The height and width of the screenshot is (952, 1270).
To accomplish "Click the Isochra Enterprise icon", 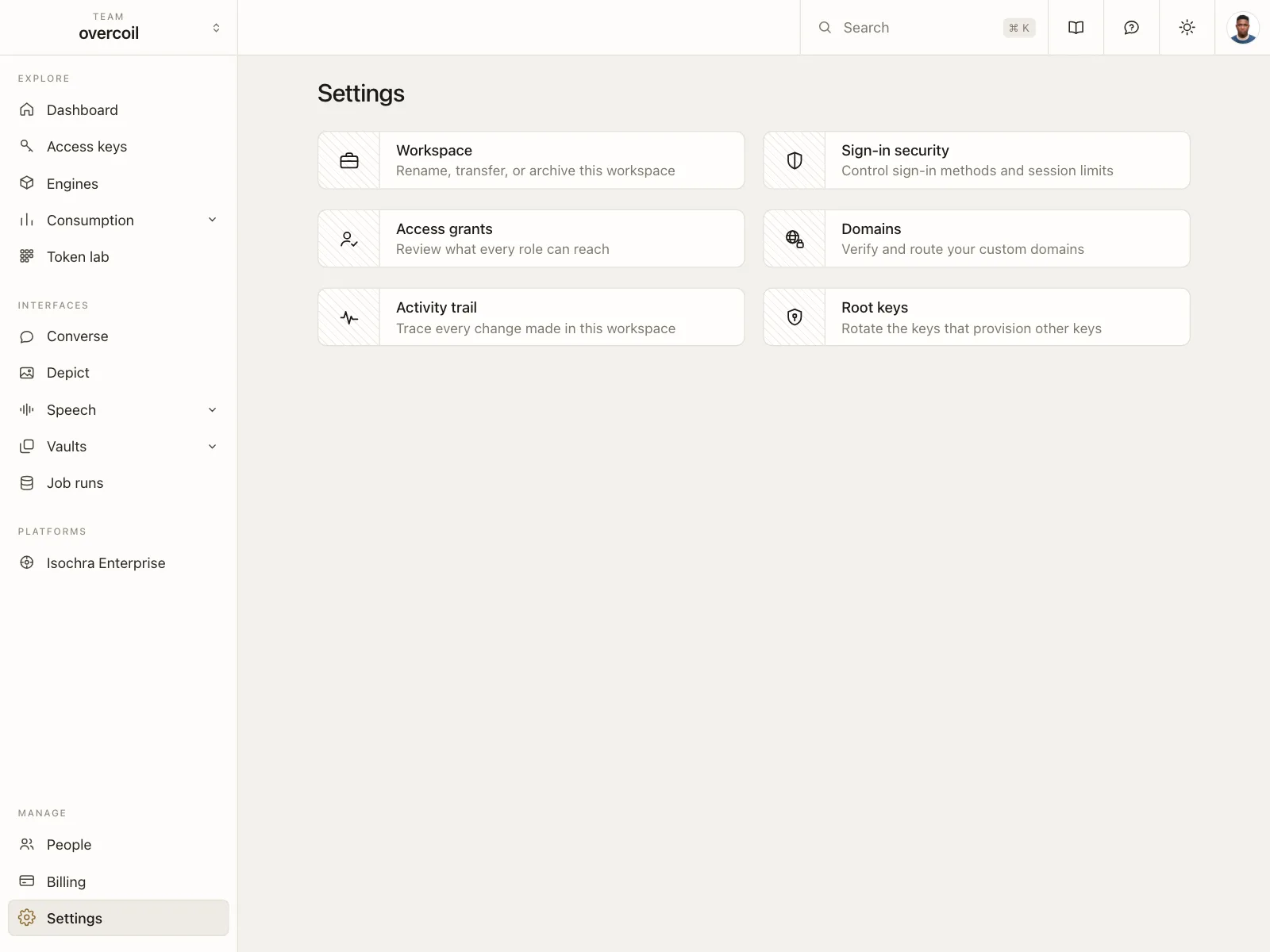I will (x=27, y=562).
